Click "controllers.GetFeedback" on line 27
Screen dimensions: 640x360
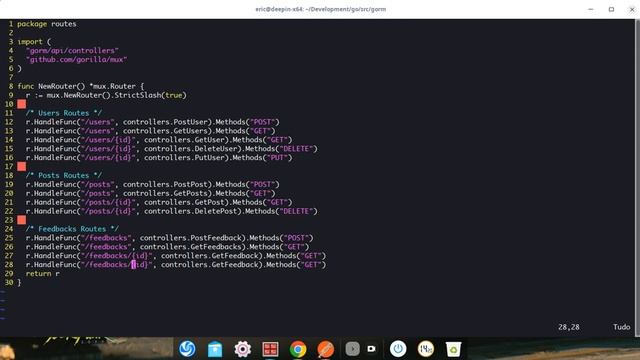(x=209, y=256)
